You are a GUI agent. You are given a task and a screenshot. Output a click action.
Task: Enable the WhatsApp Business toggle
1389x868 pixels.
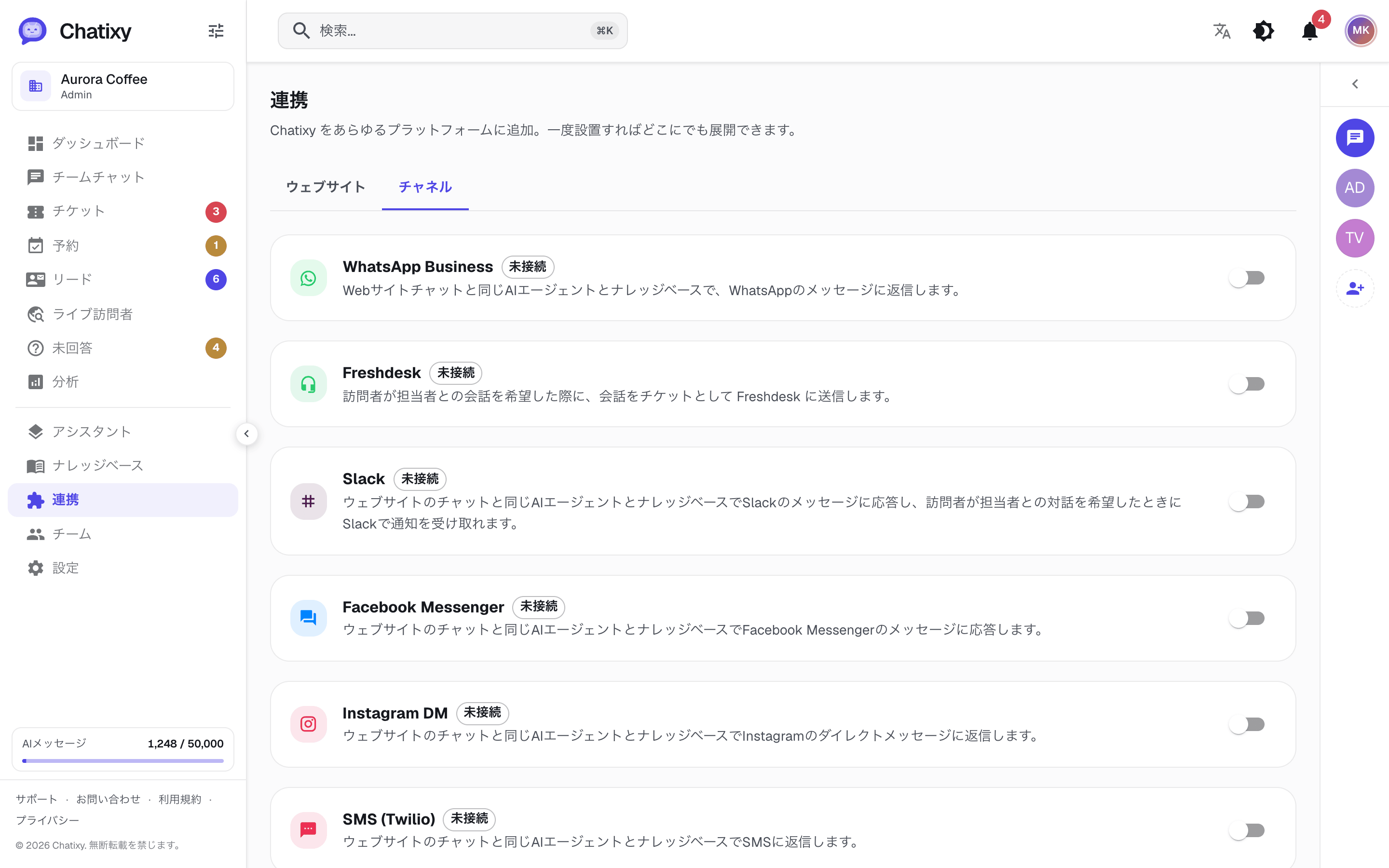click(x=1247, y=278)
